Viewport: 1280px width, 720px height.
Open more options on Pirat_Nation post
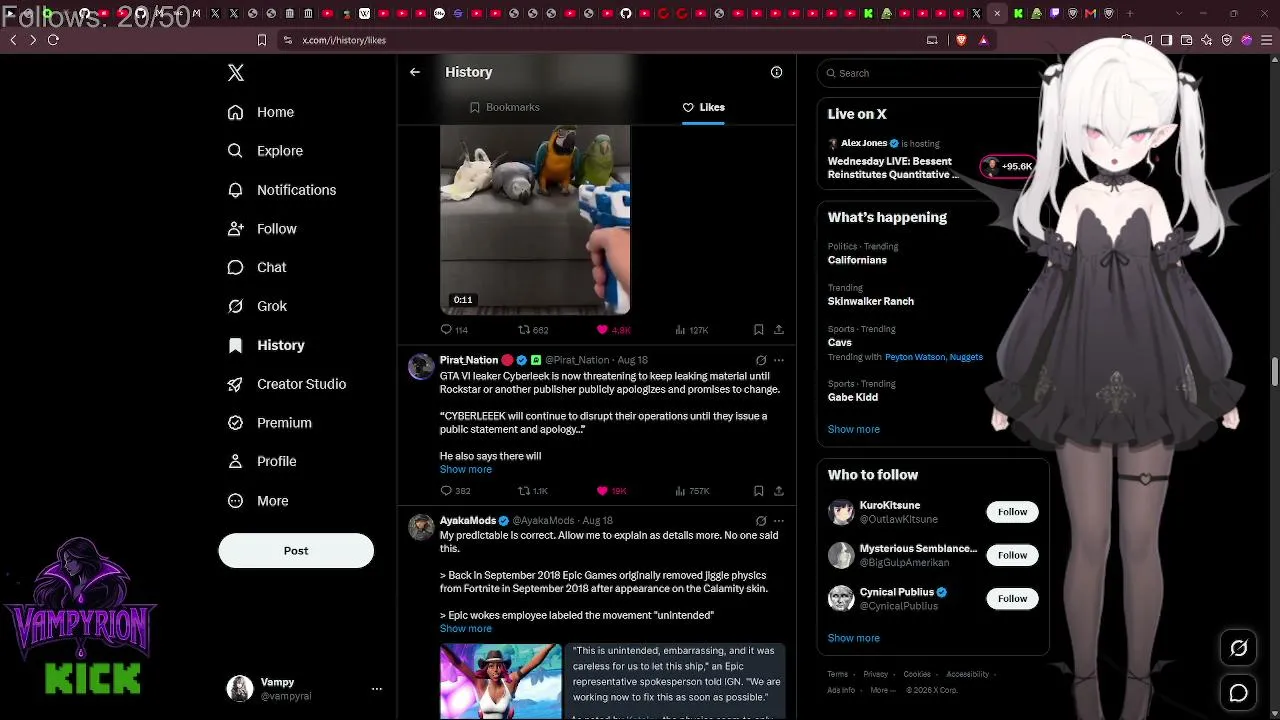779,360
